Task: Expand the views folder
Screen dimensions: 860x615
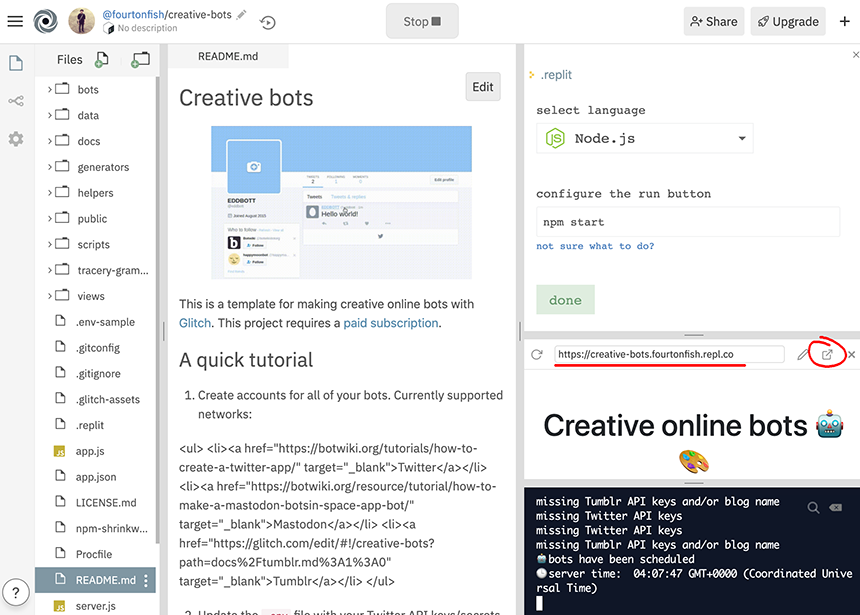Action: pos(49,296)
